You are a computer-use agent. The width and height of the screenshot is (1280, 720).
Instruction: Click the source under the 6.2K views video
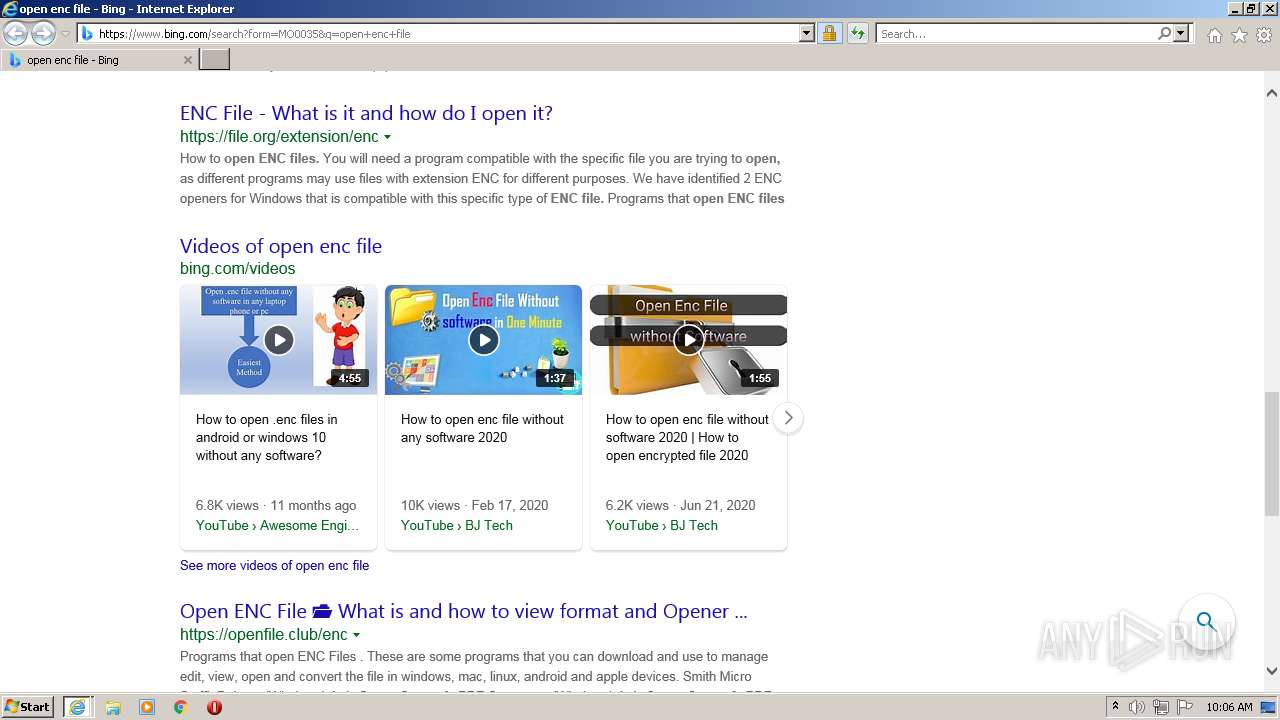click(662, 526)
